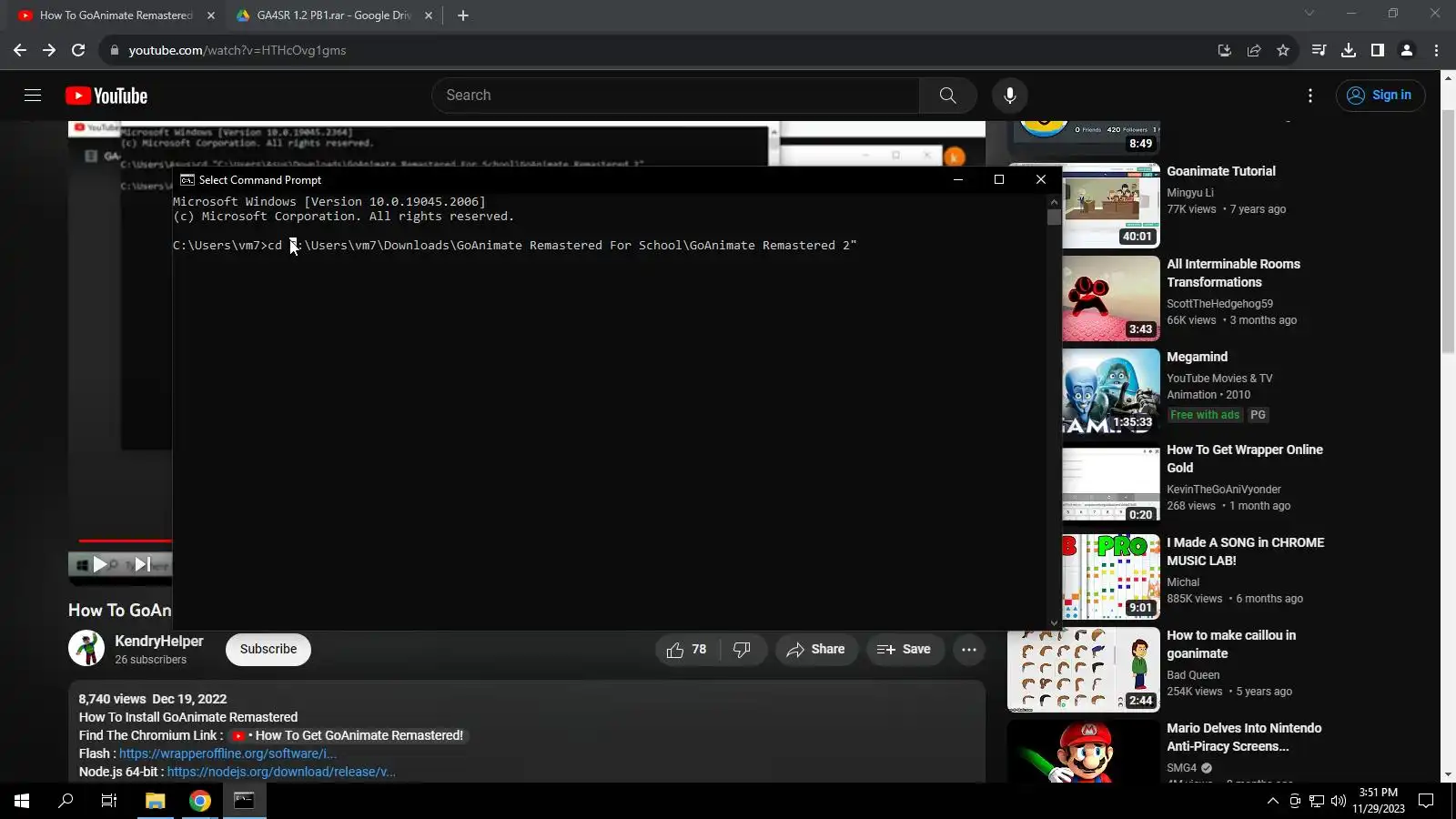Open Command Prompt window system menu icon
Screen dimensions: 1456x819
[x=187, y=180]
